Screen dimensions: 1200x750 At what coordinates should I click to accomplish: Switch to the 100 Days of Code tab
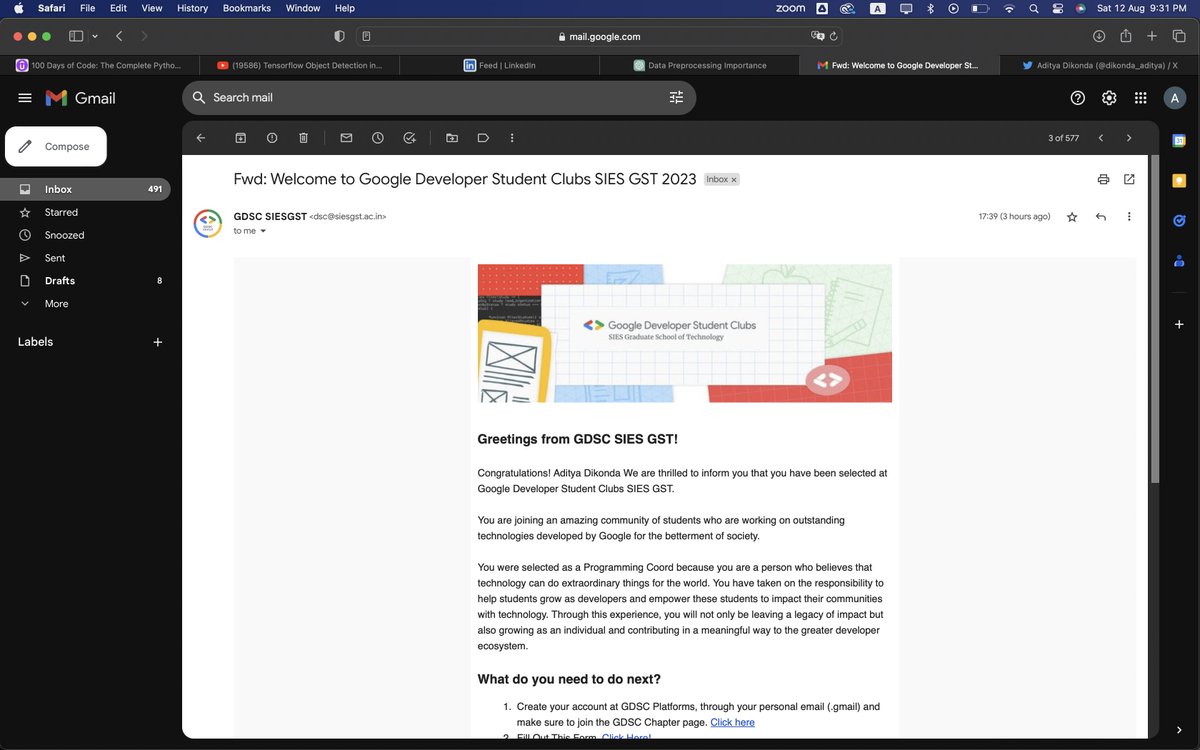[x=100, y=65]
